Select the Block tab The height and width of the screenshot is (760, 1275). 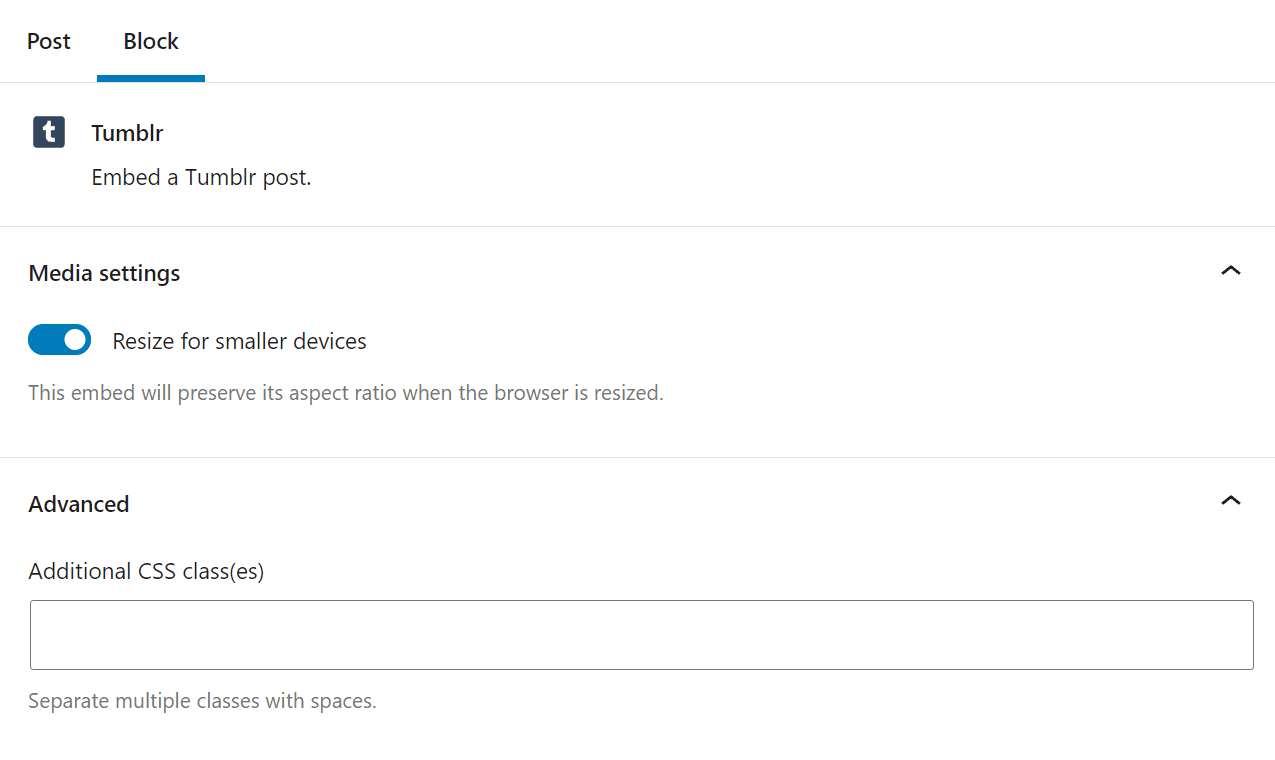(x=150, y=41)
